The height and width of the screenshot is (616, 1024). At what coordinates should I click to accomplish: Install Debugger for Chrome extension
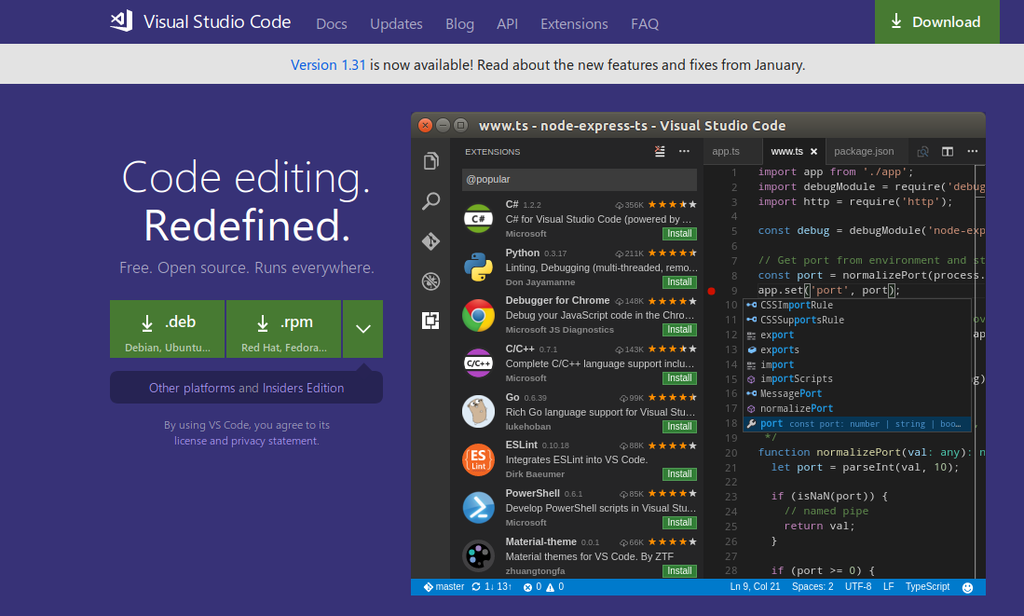point(679,329)
